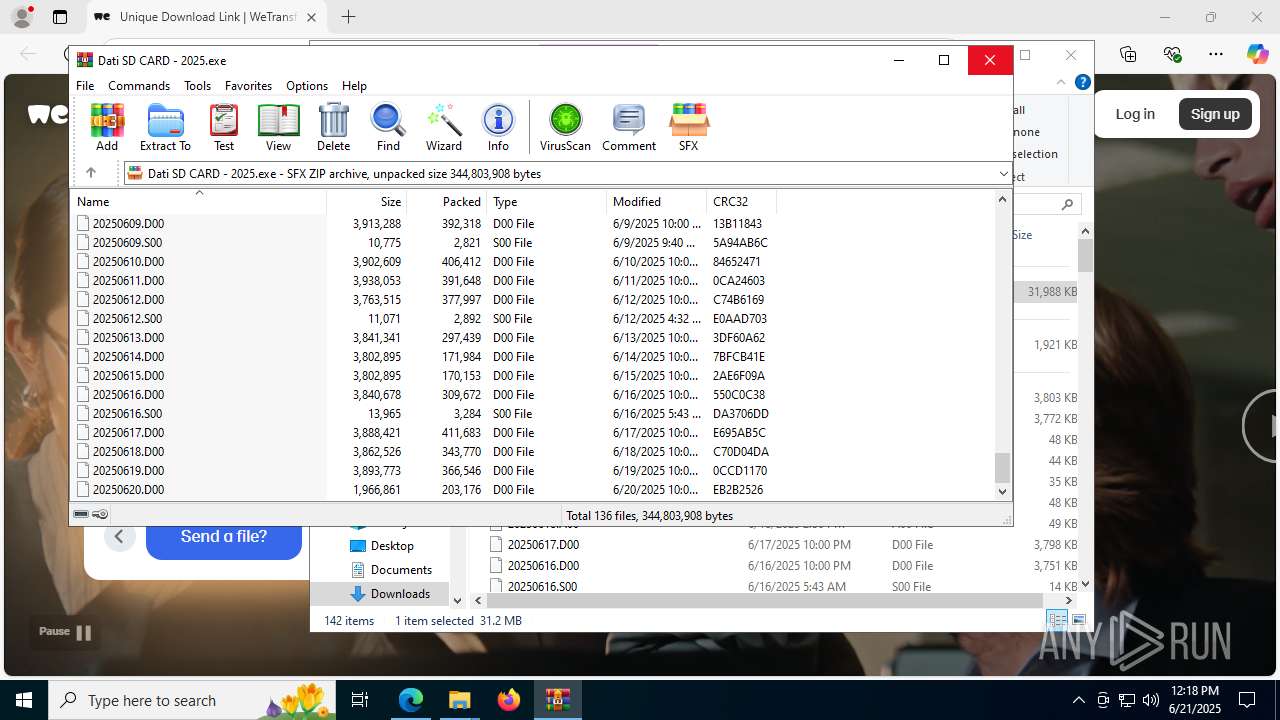The height and width of the screenshot is (720, 1280).
Task: Expand the archive path dropdown
Action: (1003, 174)
